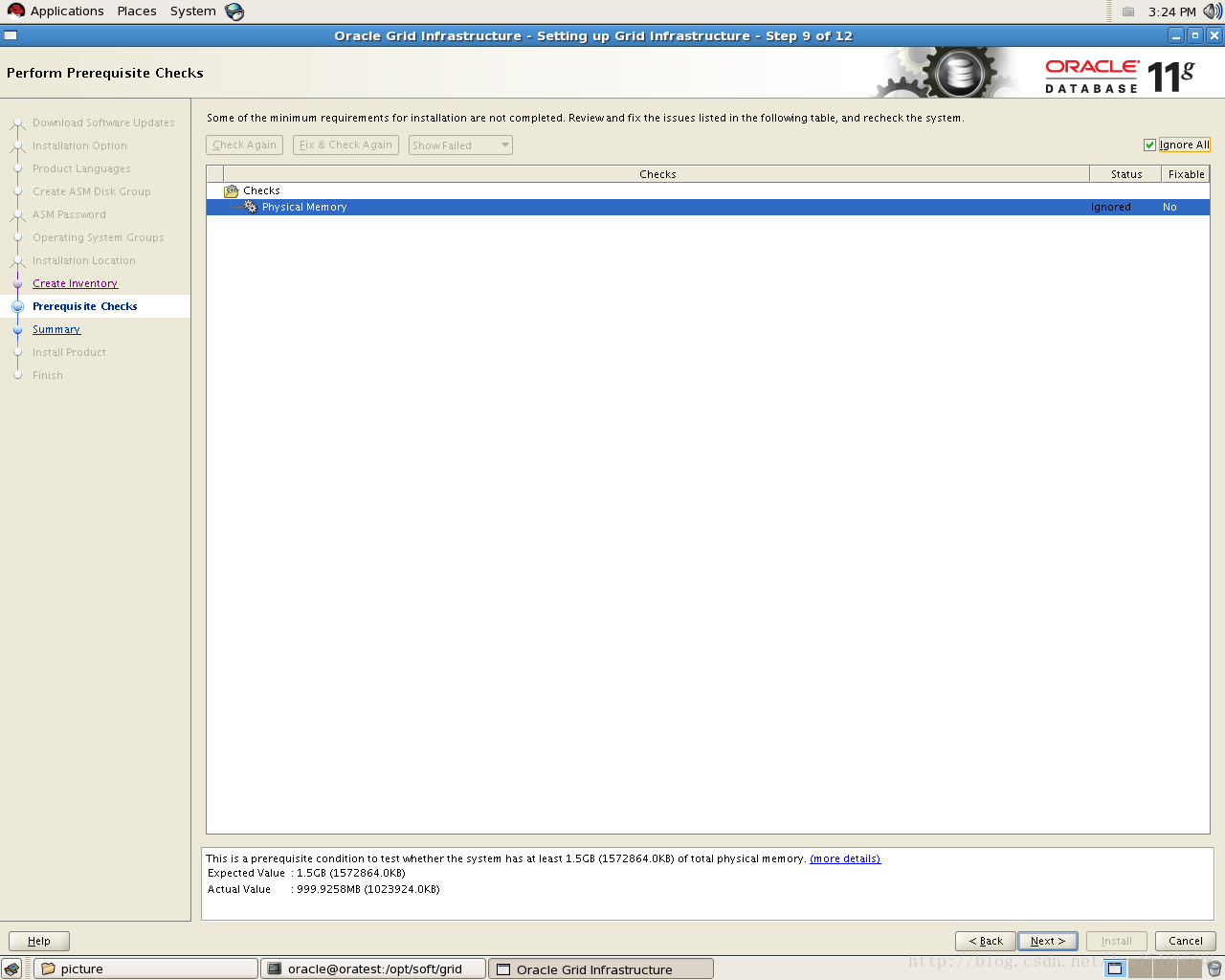This screenshot has height=980, width=1225.
Task: Click the battery status tray icon
Action: 1128,11
